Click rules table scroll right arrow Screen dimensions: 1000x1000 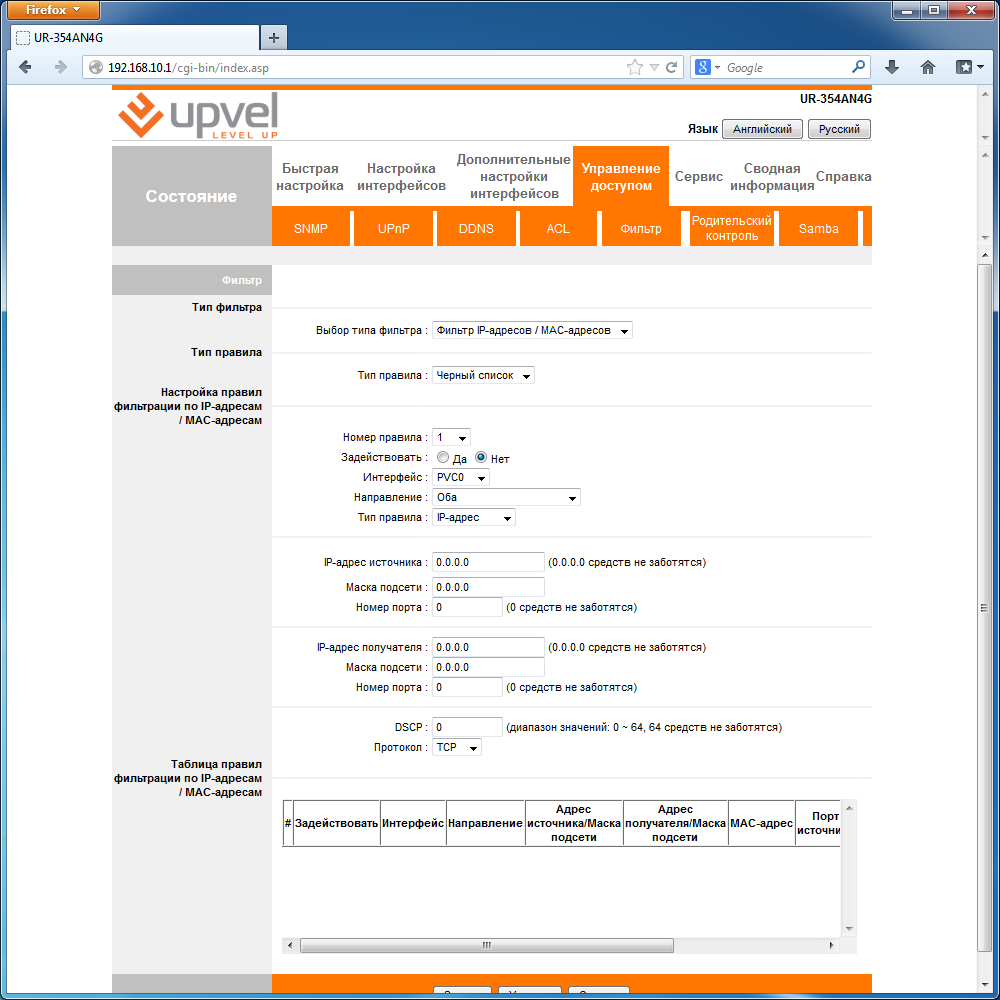pyautogui.click(x=831, y=945)
